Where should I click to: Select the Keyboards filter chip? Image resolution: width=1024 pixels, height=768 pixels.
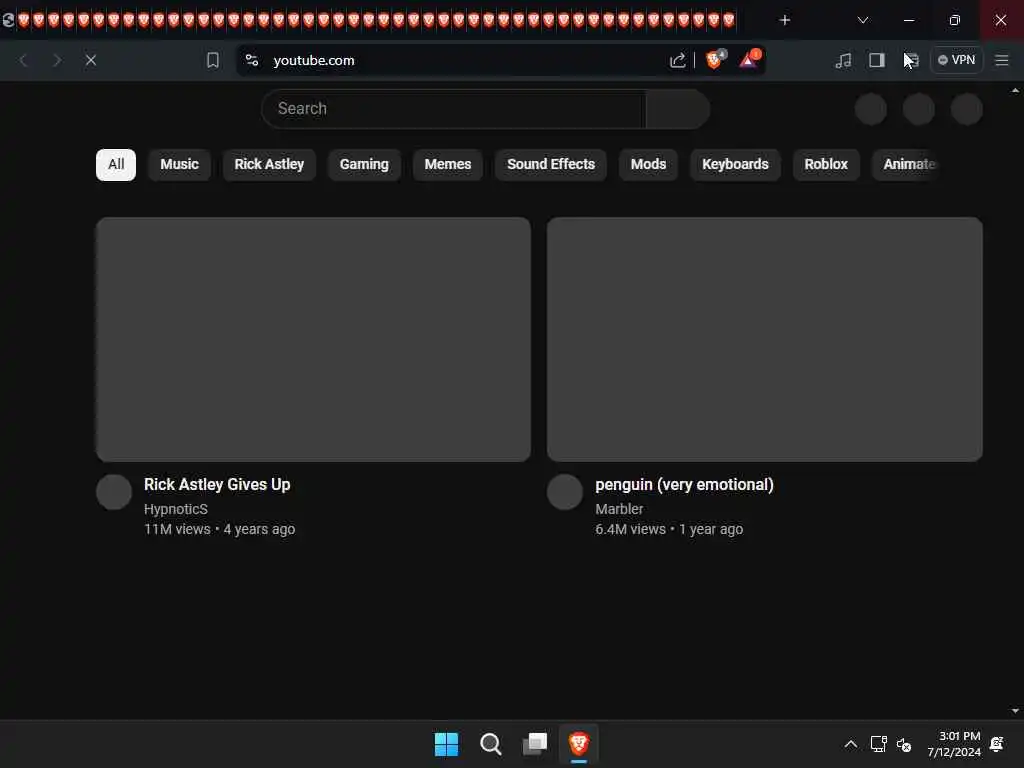(x=735, y=165)
